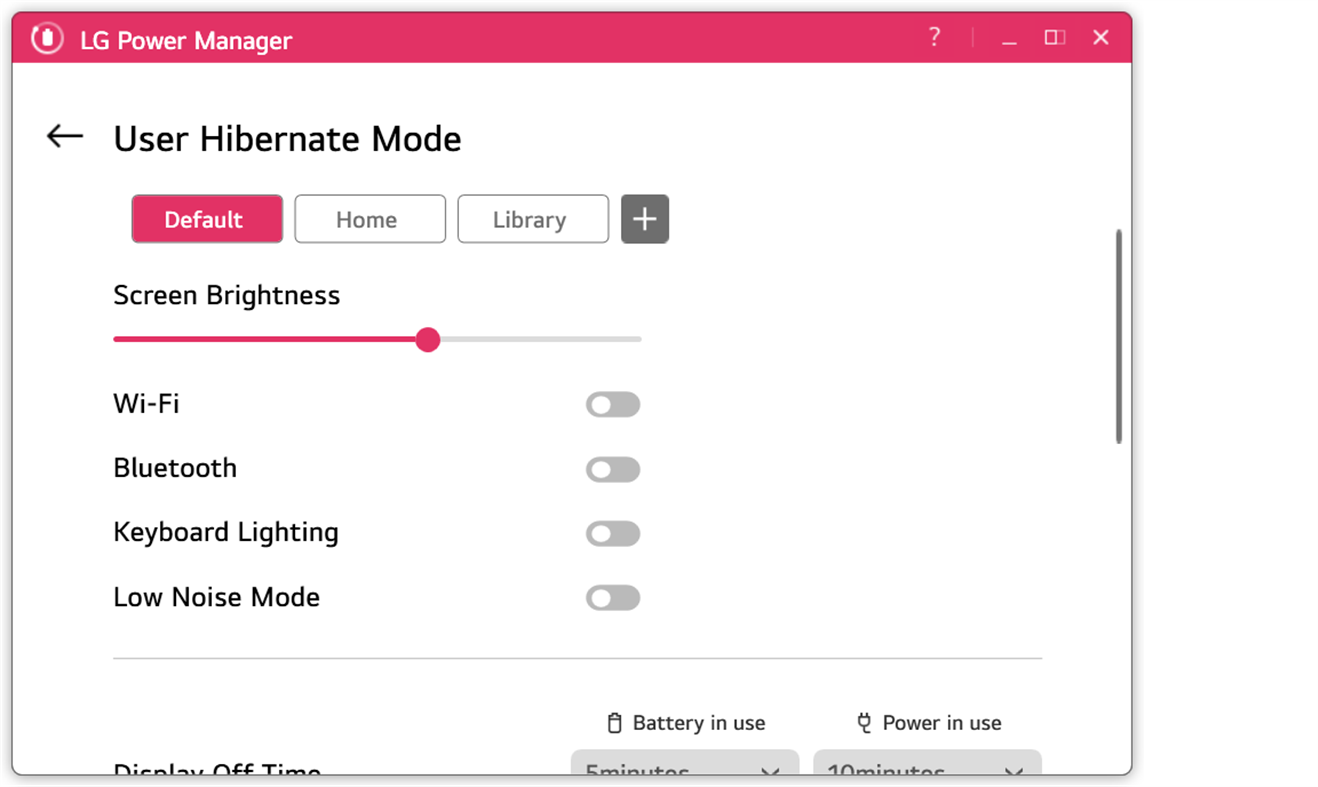Select the Library profile
1318x787 pixels.
[x=533, y=219]
